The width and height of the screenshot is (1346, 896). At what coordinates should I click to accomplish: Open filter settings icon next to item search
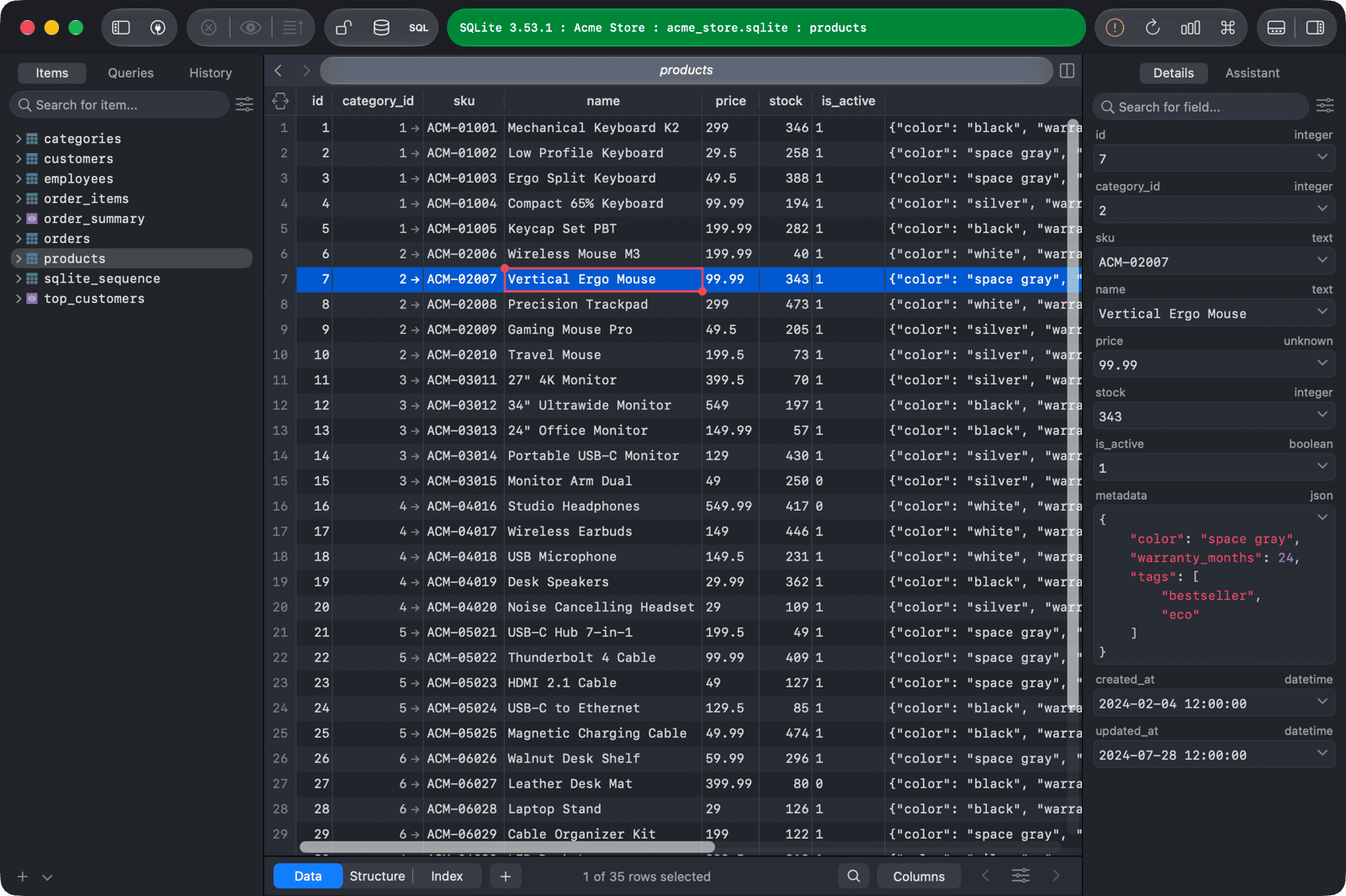pyautogui.click(x=245, y=104)
